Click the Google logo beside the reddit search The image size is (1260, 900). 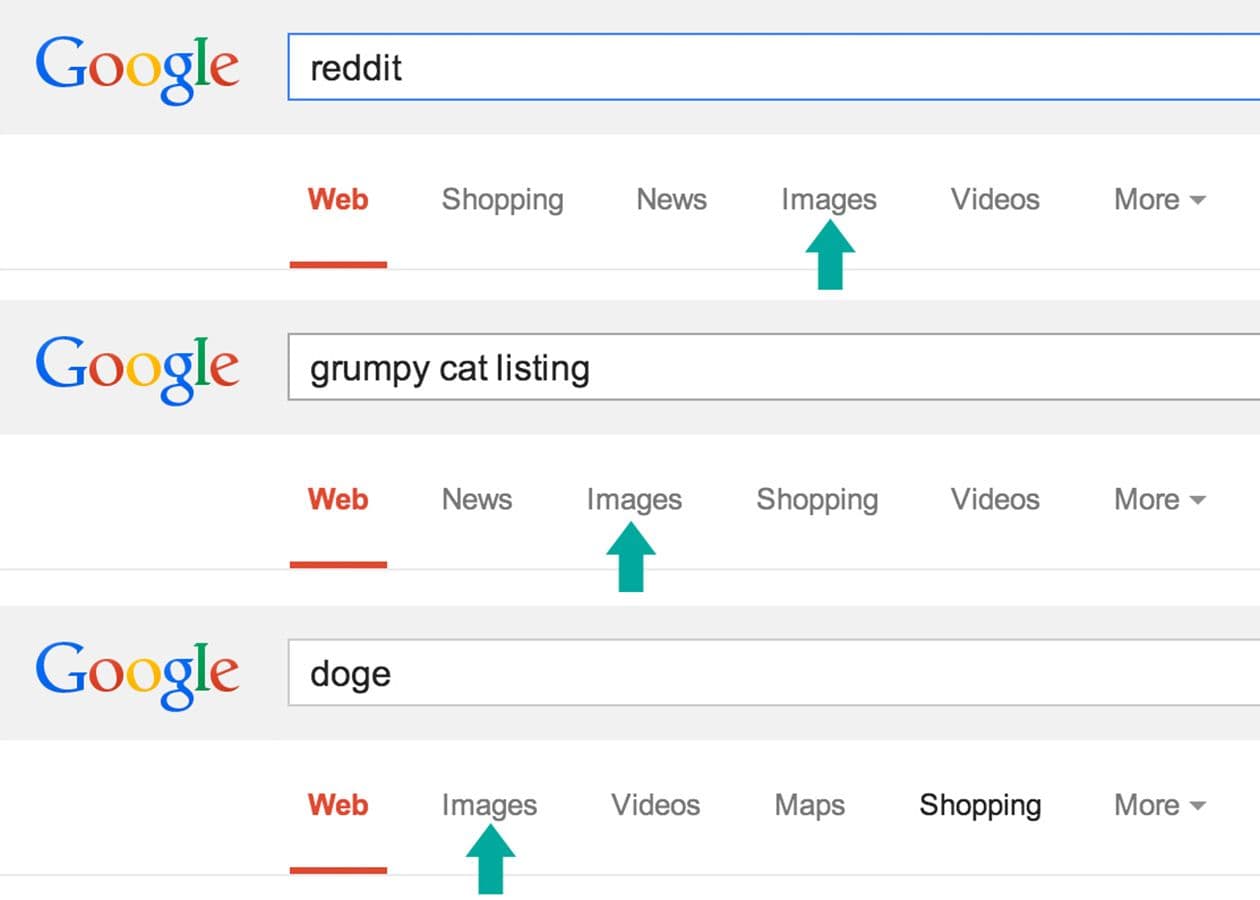137,71
